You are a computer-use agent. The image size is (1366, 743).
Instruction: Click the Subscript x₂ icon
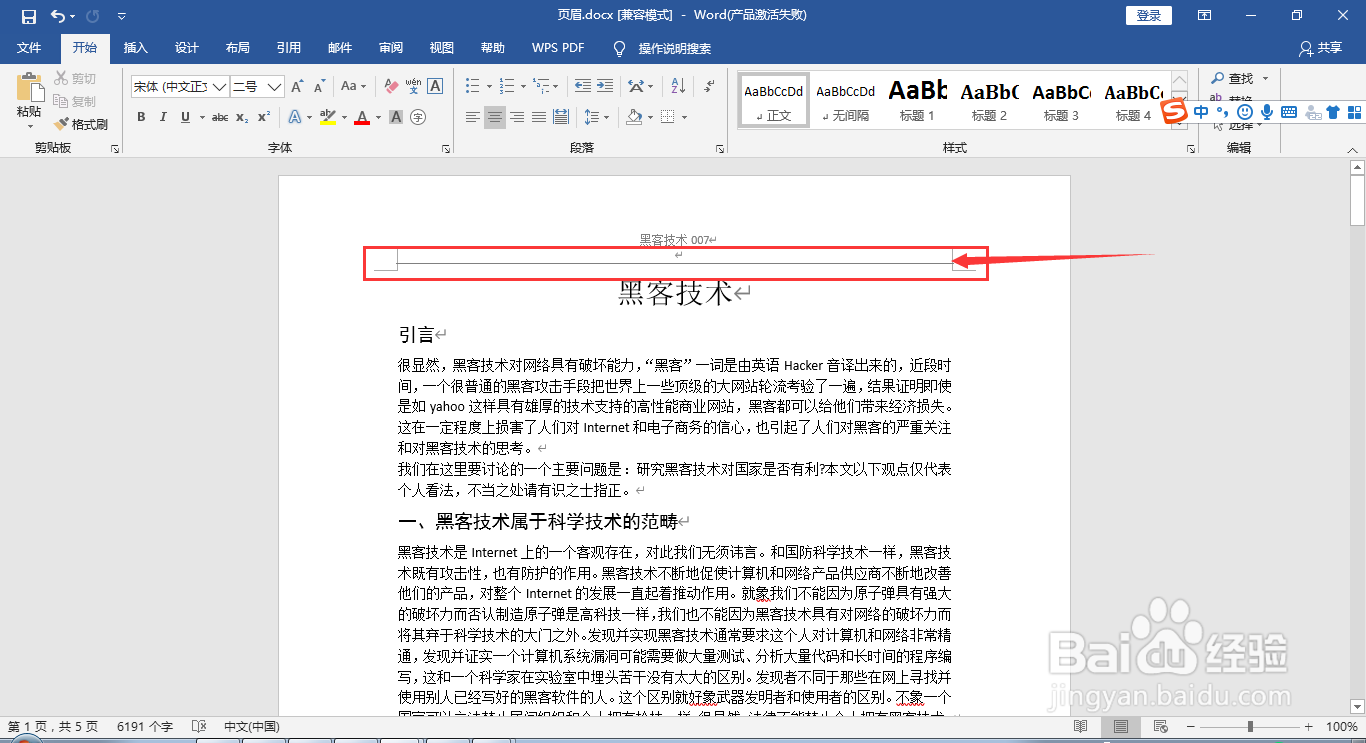coord(242,117)
